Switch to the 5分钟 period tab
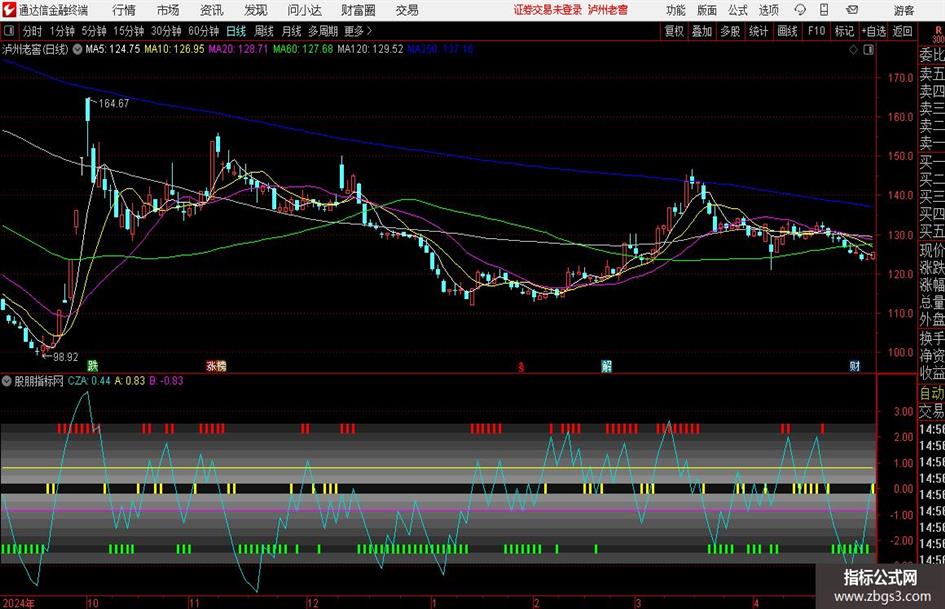The width and height of the screenshot is (945, 609). click(x=93, y=31)
